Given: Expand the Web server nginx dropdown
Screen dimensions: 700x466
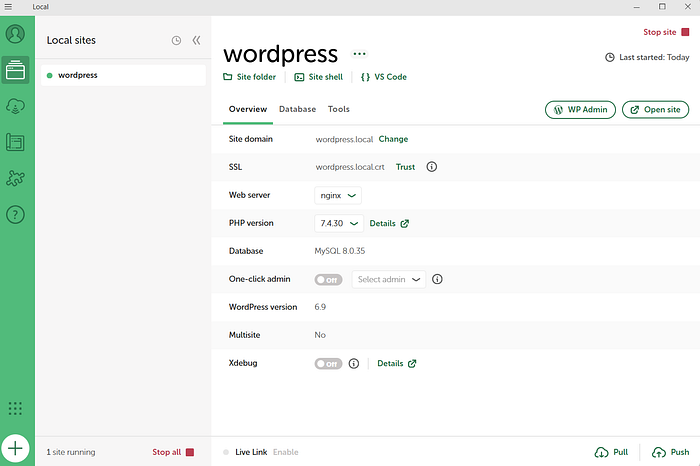Looking at the screenshot, I should [x=338, y=196].
